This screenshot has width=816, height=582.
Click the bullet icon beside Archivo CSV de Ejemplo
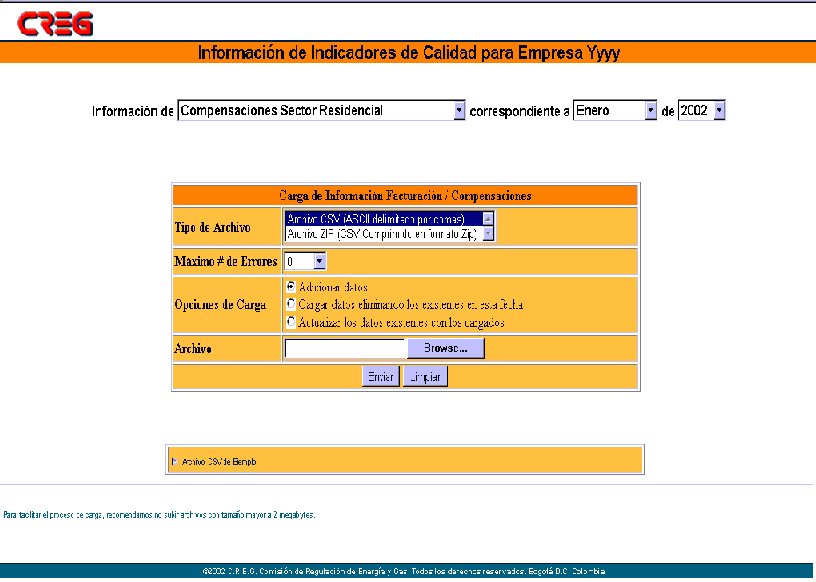pos(176,461)
